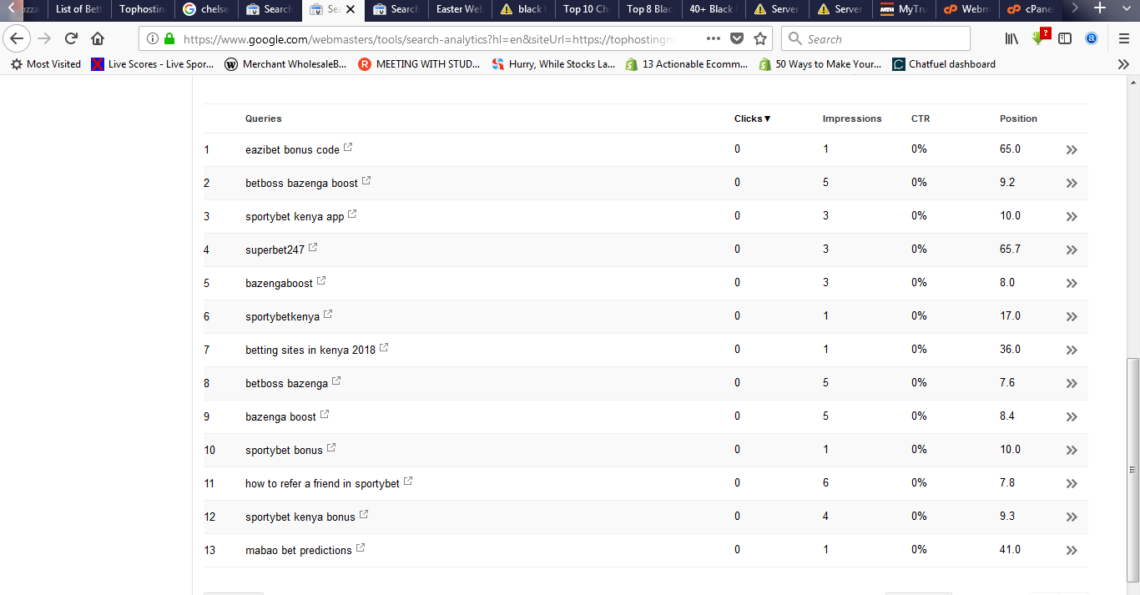Focus the address bar URL field

click(429, 39)
